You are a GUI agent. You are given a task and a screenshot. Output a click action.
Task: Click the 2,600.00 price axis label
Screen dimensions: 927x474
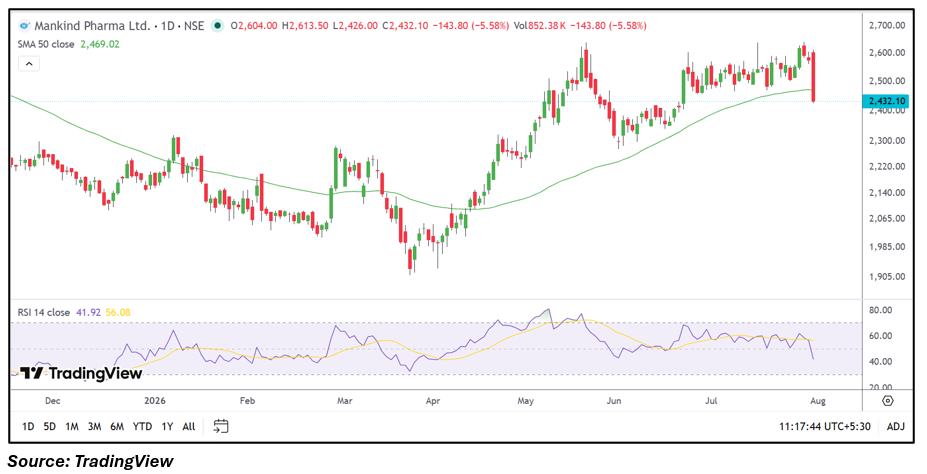tap(887, 53)
